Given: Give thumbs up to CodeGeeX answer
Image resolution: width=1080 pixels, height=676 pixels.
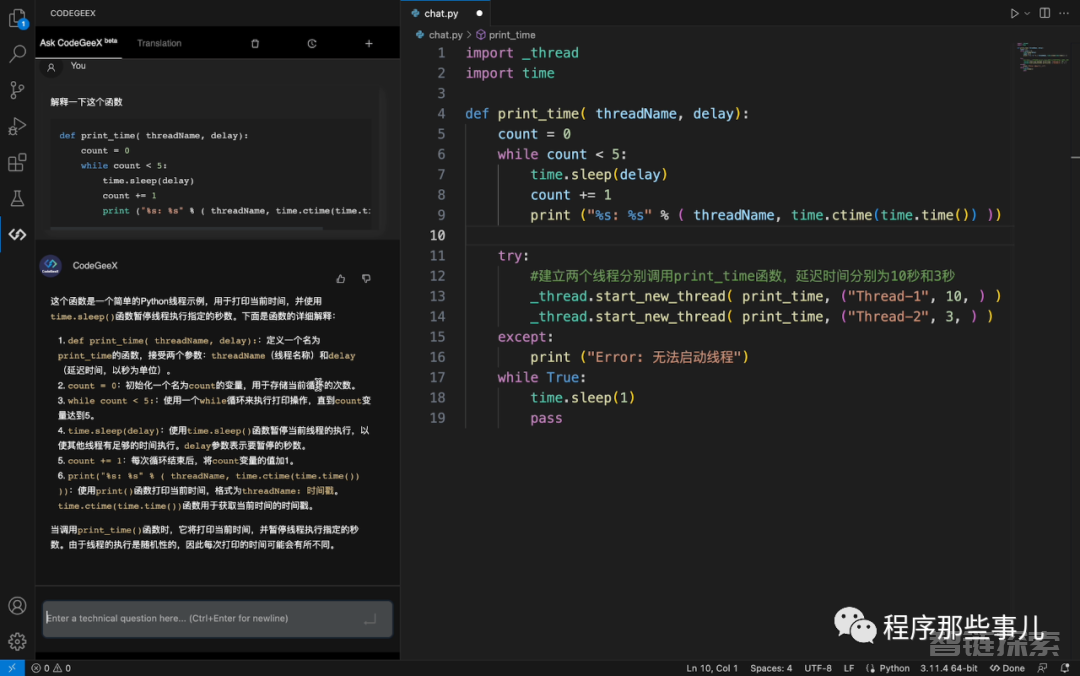Looking at the screenshot, I should [x=341, y=279].
